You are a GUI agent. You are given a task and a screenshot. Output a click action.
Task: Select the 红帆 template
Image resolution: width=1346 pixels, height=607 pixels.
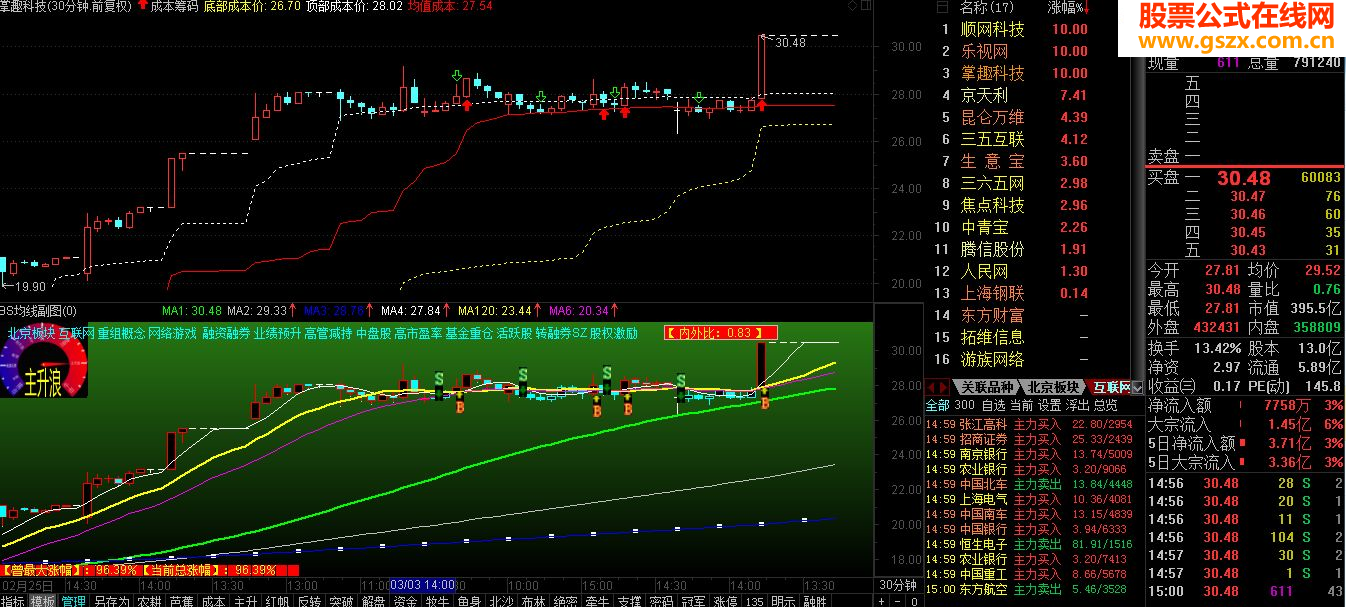coord(277,601)
